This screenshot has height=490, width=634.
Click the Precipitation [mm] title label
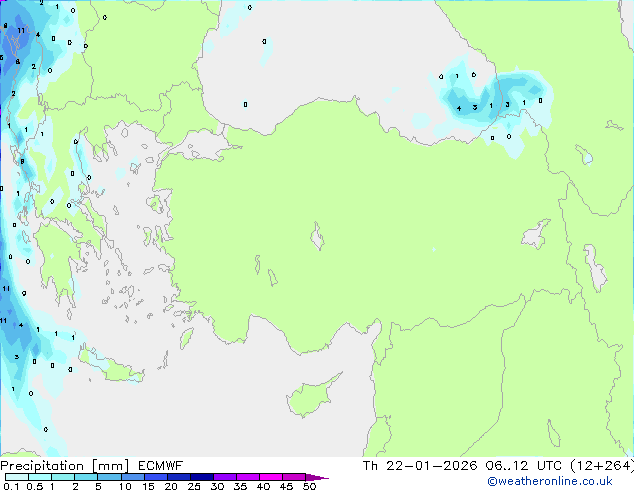[64, 466]
